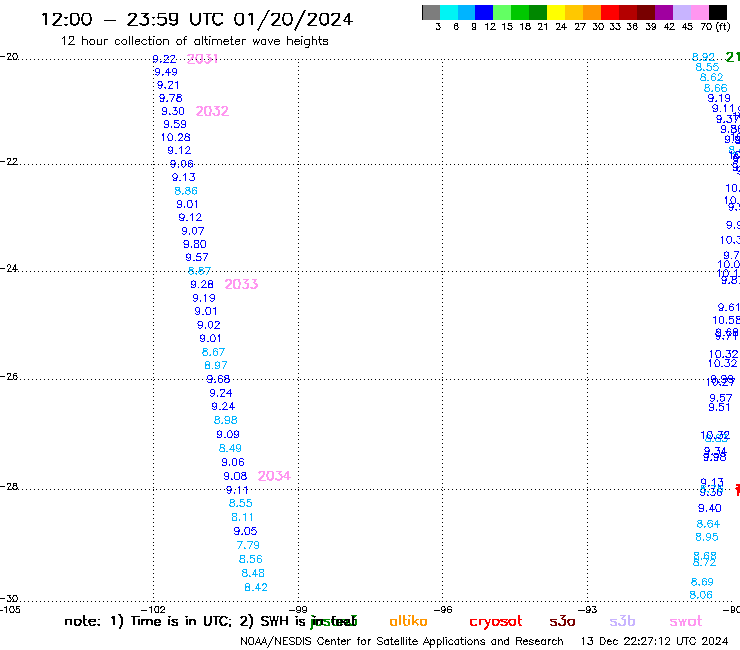Click the pink 2031 time label

[202, 59]
